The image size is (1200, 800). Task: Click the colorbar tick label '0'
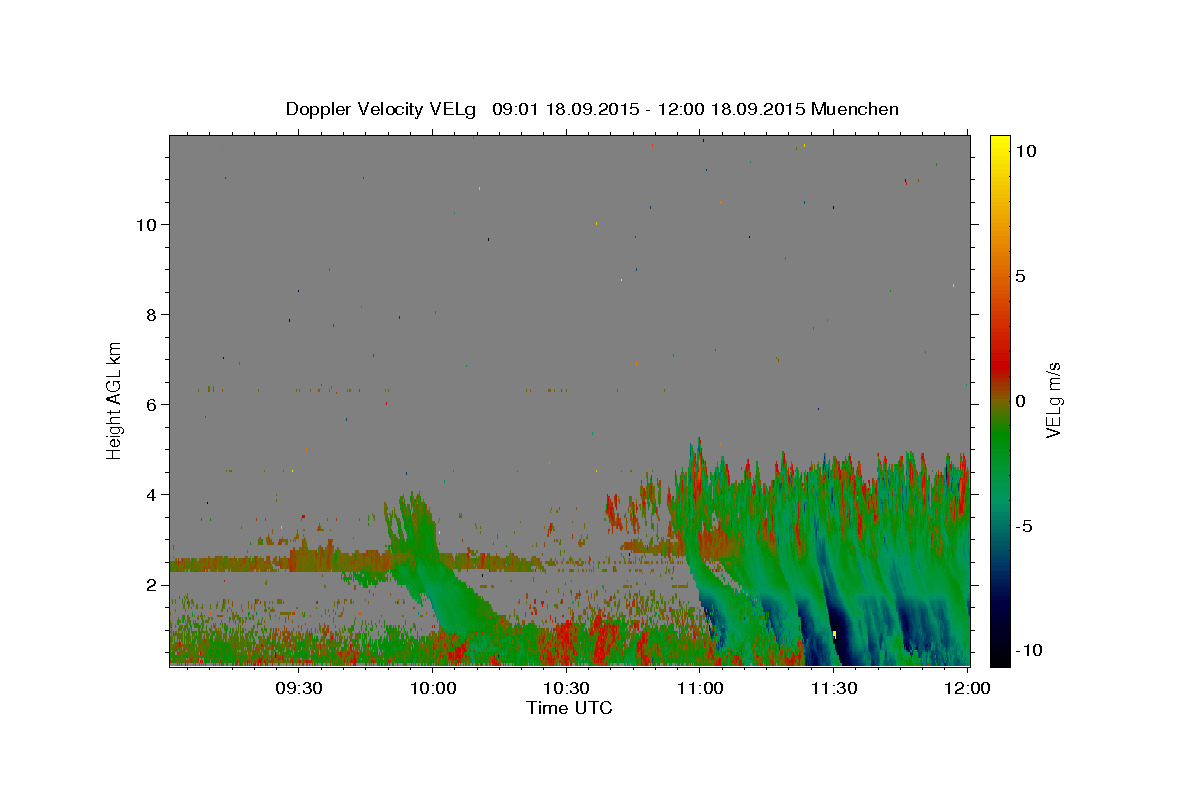(1021, 401)
